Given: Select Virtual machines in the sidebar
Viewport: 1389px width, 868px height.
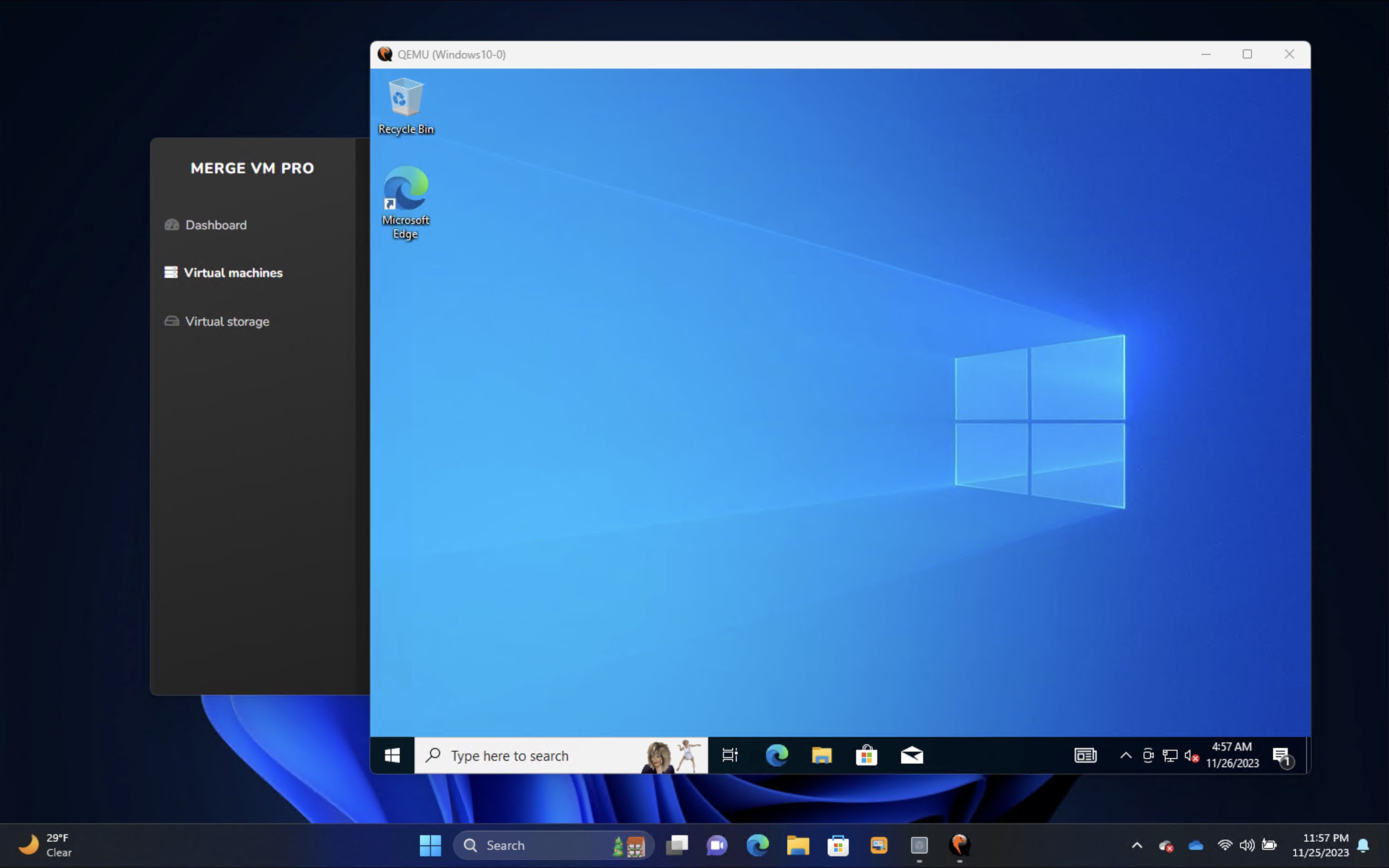Looking at the screenshot, I should tap(232, 273).
